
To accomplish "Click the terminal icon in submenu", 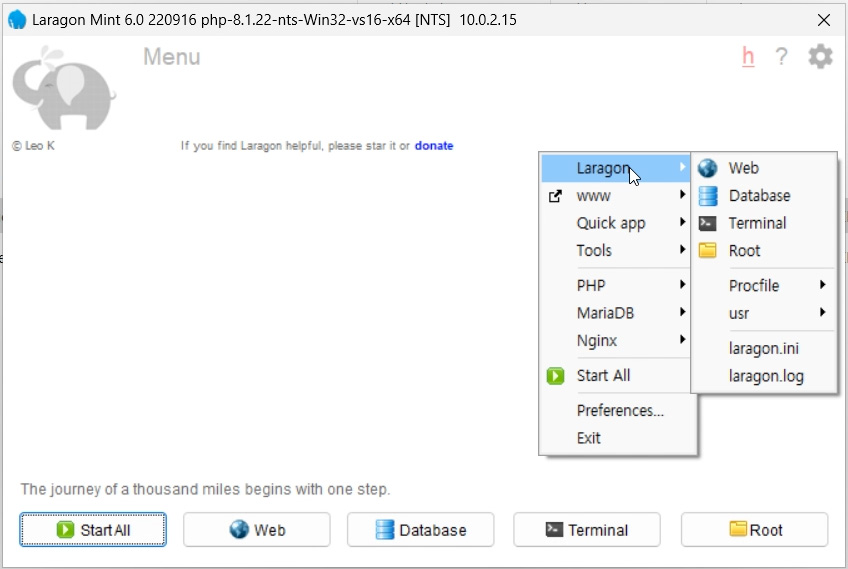I will click(707, 223).
